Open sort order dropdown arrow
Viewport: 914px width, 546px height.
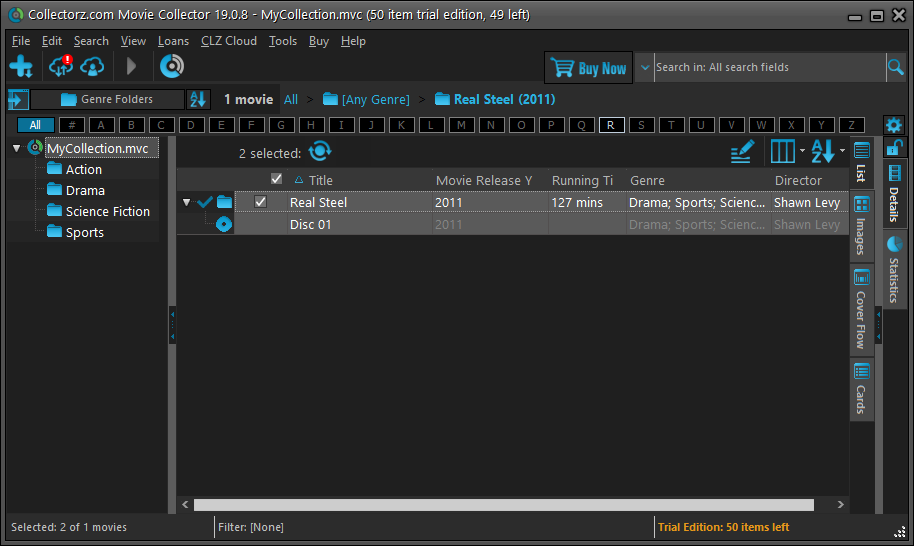point(842,151)
